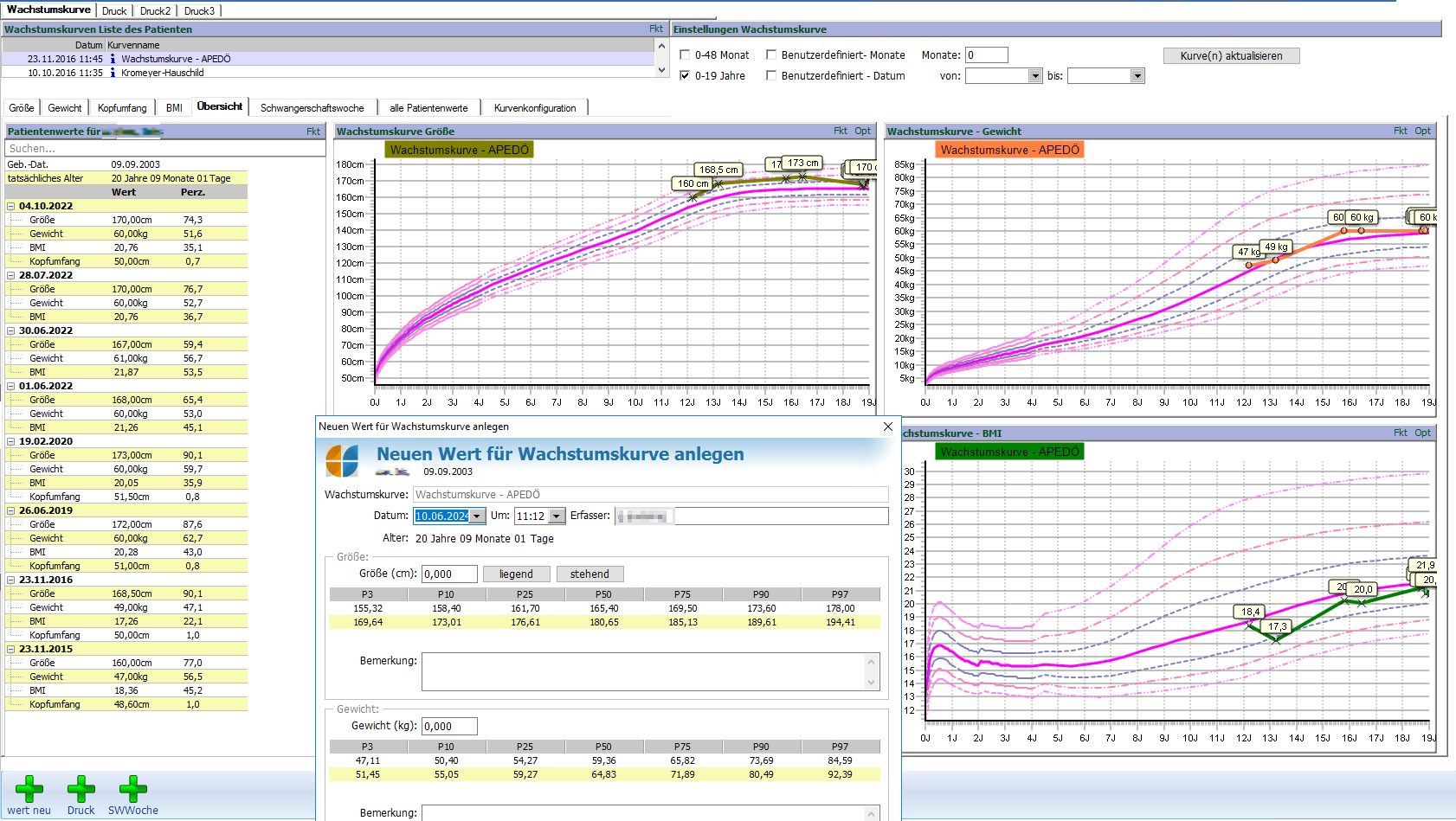1456x821 pixels.
Task: Open the 'von' date dropdown
Action: click(1035, 76)
